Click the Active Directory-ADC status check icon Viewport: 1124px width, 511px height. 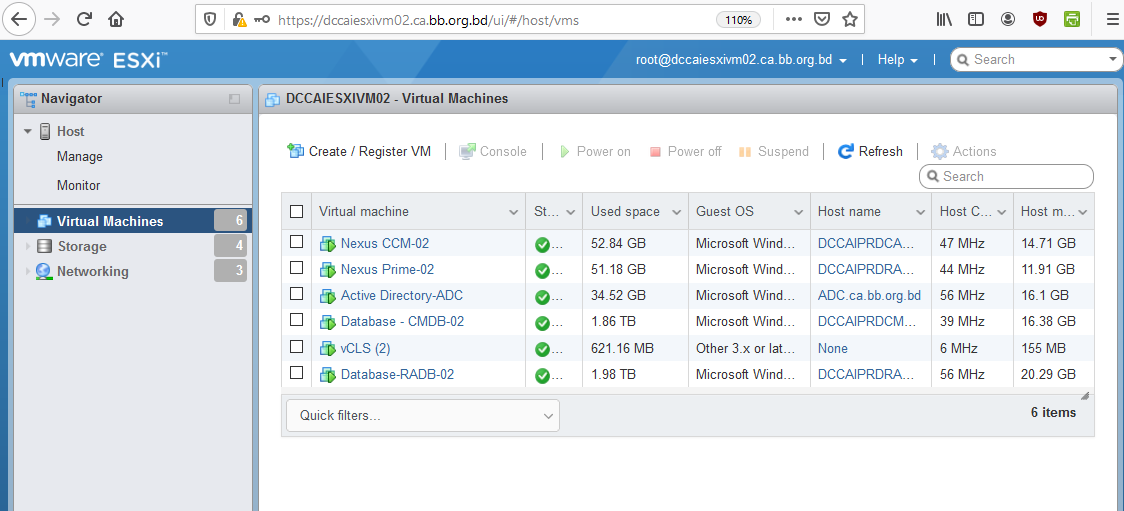coord(543,296)
